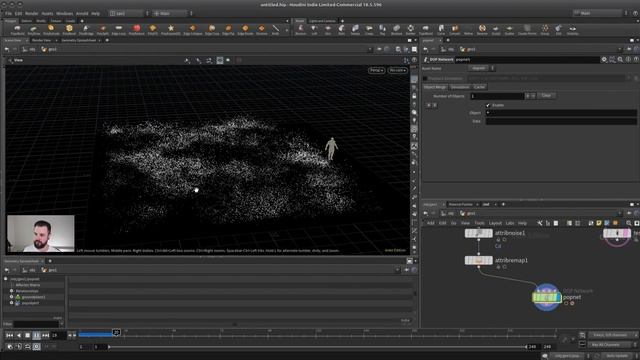This screenshot has height=360, width=640.
Task: Click the Add menu in the network editor
Action: click(x=431, y=223)
